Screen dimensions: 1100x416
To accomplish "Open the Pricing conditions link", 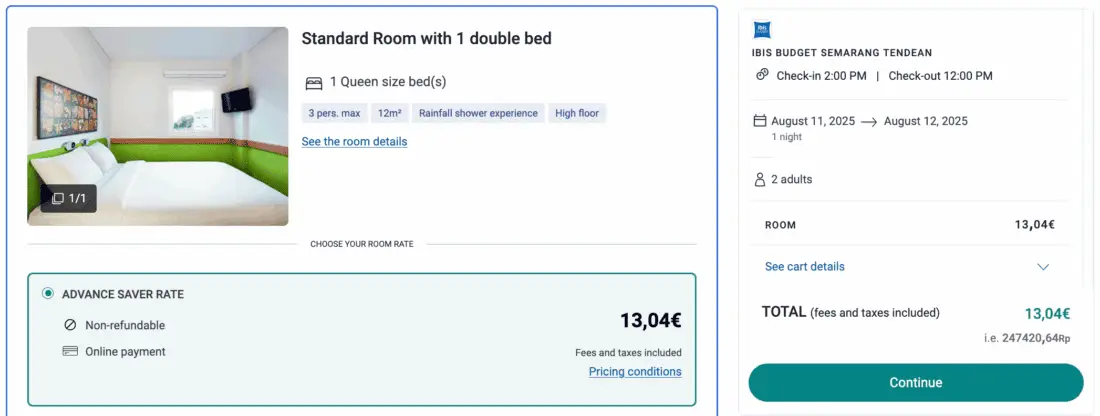I will pyautogui.click(x=635, y=372).
